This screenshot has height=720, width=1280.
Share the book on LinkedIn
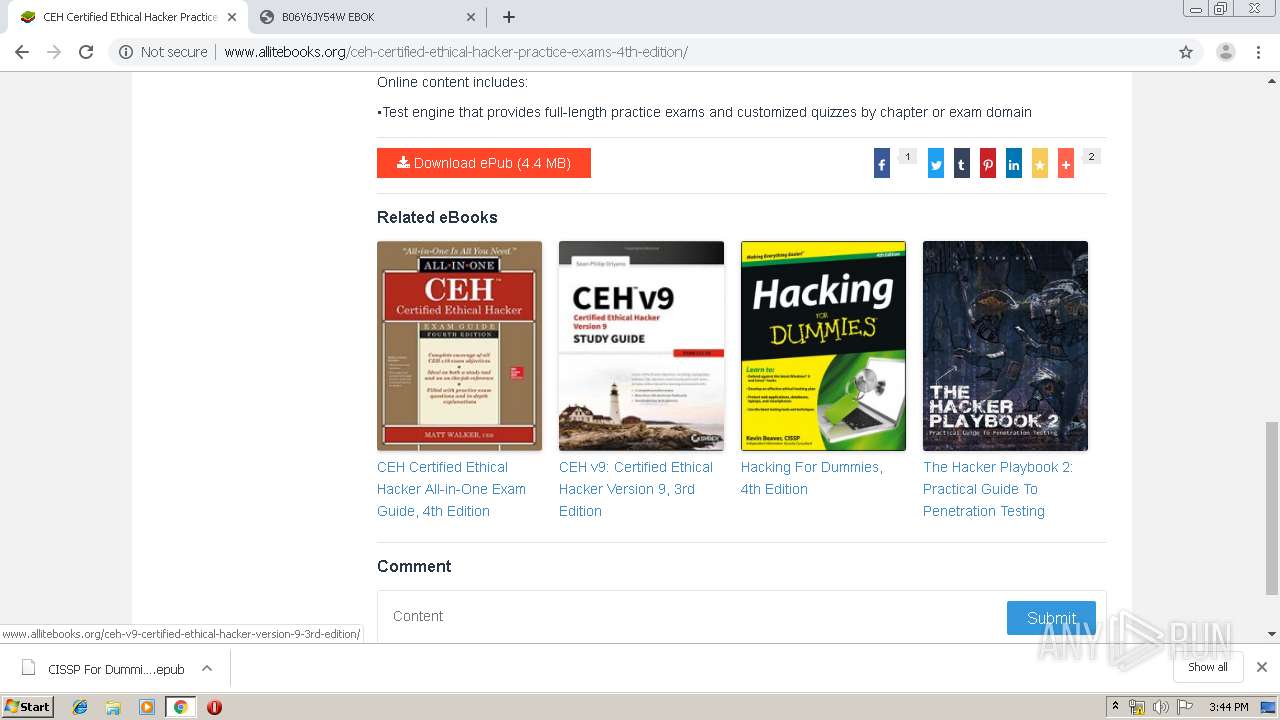pos(1014,165)
